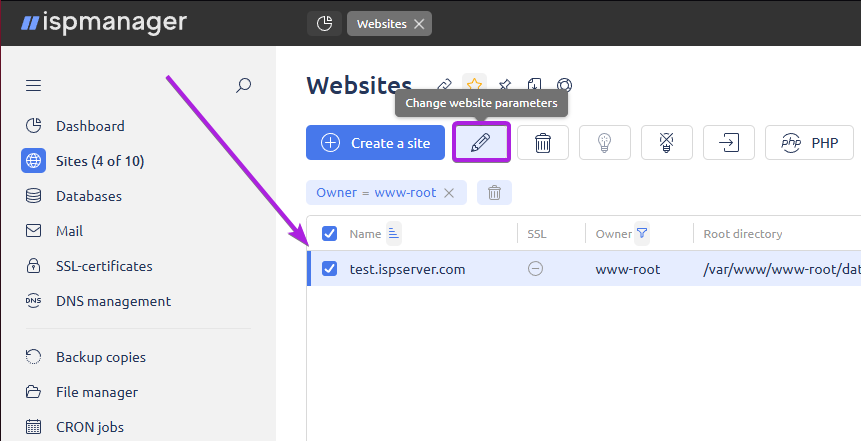Click the star favorites icon beside Websites

(474, 85)
